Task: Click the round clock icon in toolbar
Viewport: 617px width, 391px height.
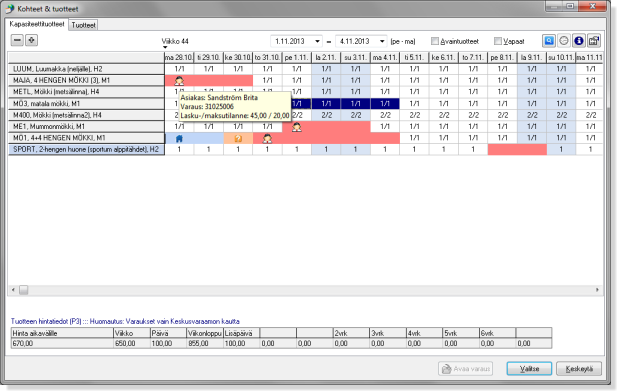Action: point(564,41)
